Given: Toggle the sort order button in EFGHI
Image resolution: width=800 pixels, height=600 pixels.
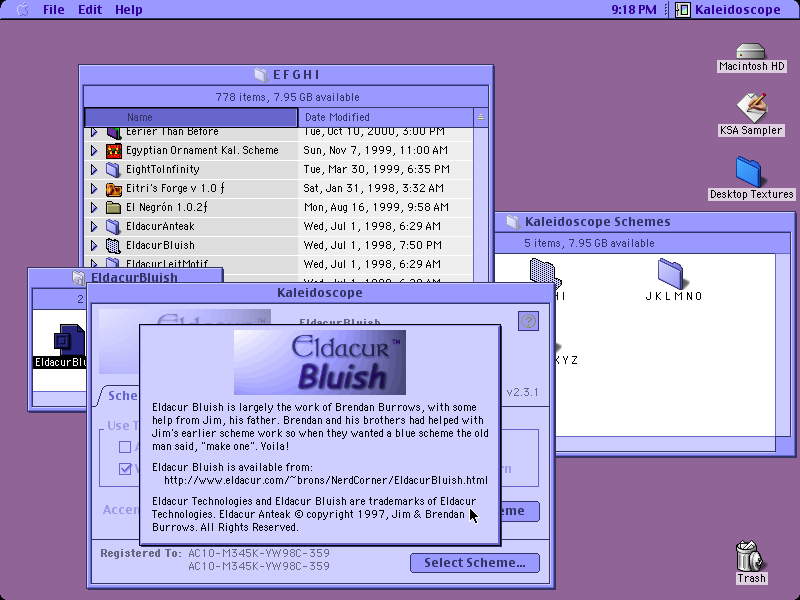Looking at the screenshot, I should point(481,117).
